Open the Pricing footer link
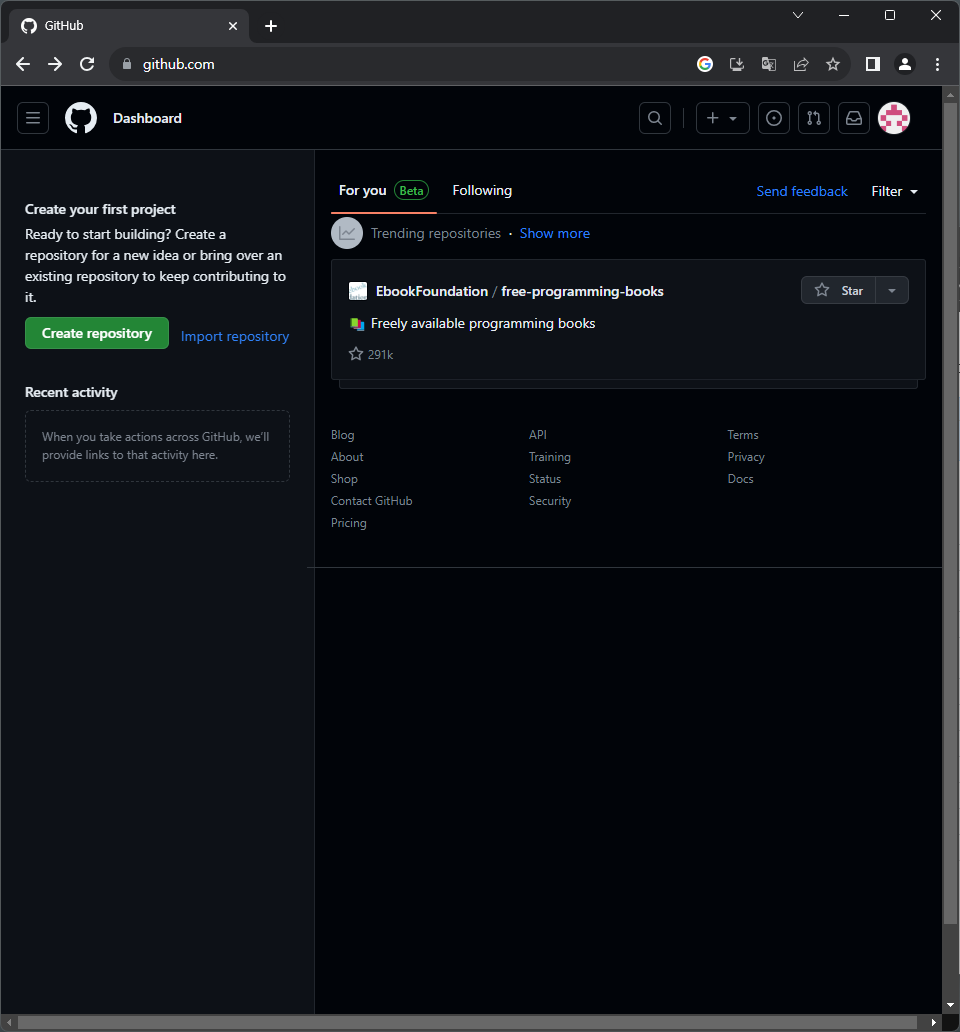The image size is (960, 1032). click(x=349, y=523)
